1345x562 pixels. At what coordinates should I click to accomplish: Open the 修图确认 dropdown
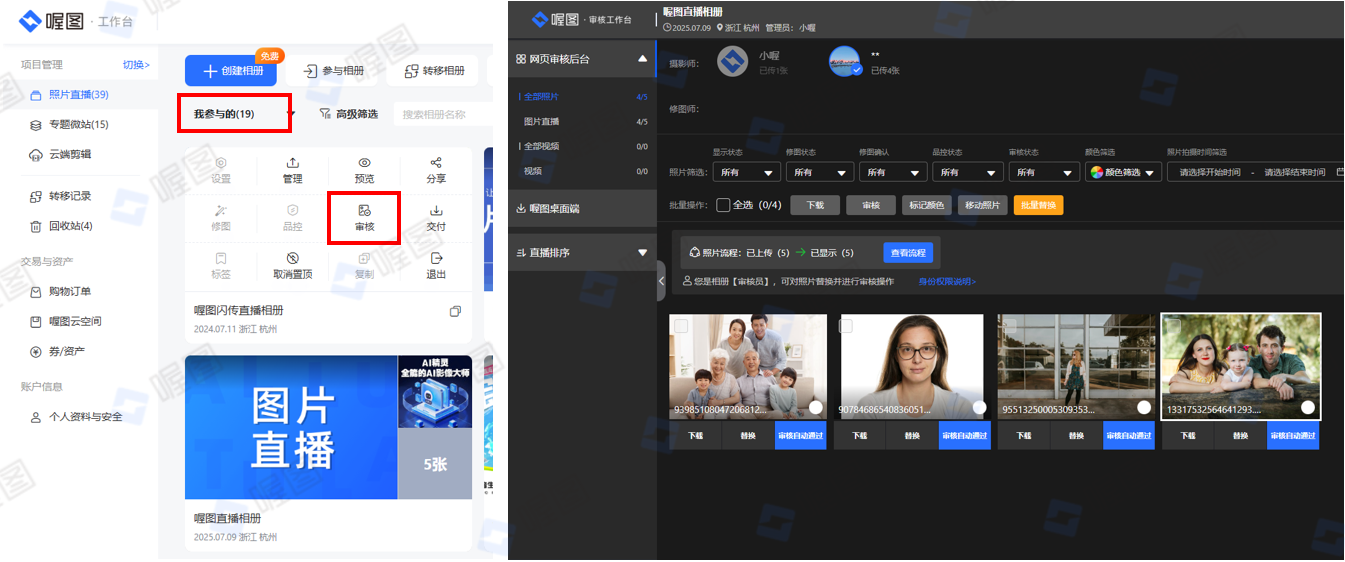[x=893, y=172]
